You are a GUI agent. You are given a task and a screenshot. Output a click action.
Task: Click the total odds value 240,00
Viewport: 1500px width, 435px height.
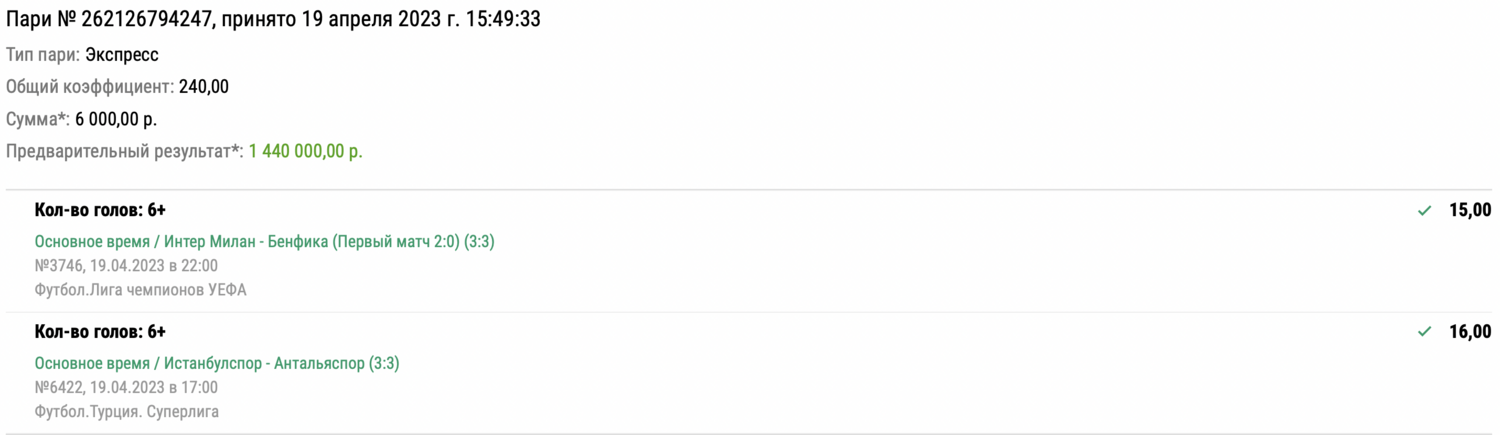(x=204, y=87)
